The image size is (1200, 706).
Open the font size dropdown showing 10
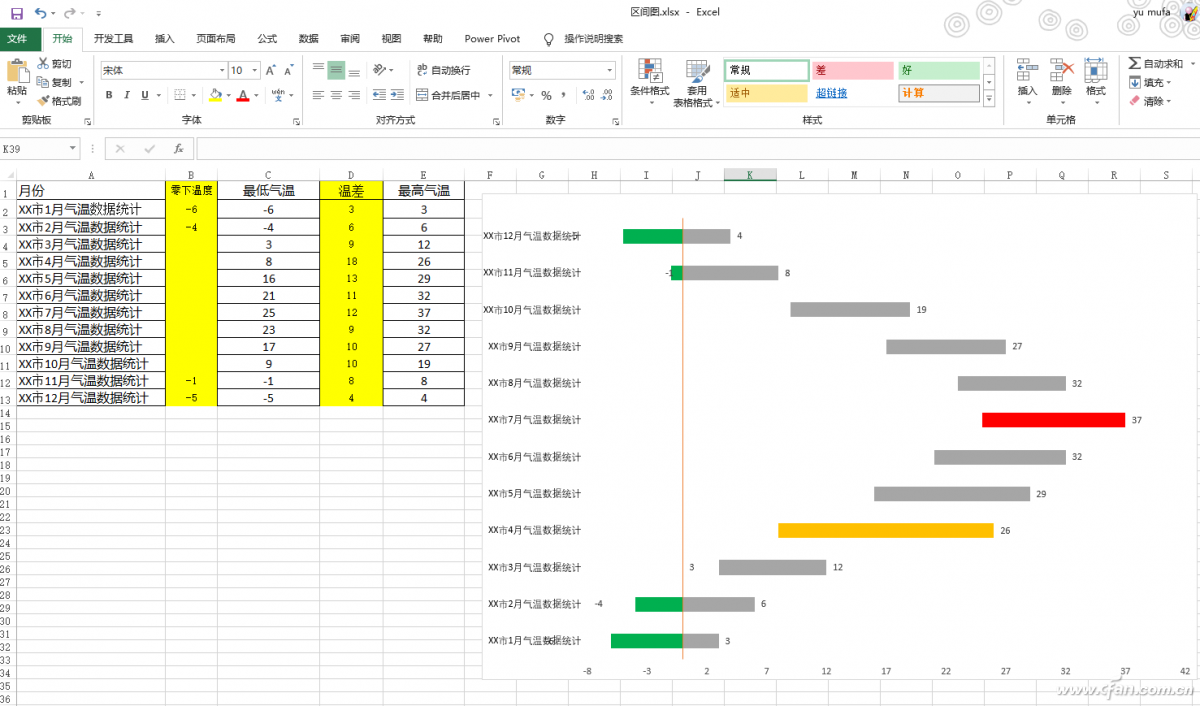pyautogui.click(x=255, y=70)
